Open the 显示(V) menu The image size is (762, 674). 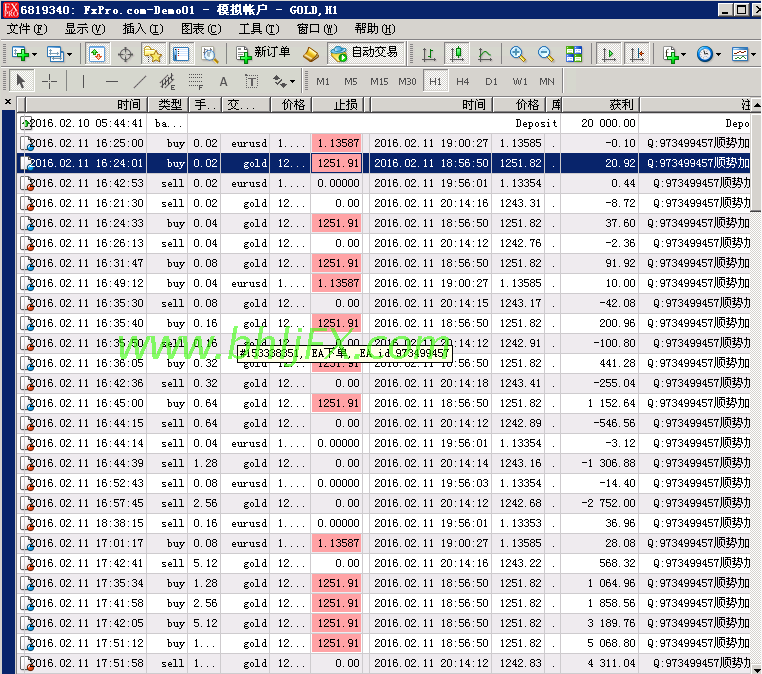tap(85, 29)
